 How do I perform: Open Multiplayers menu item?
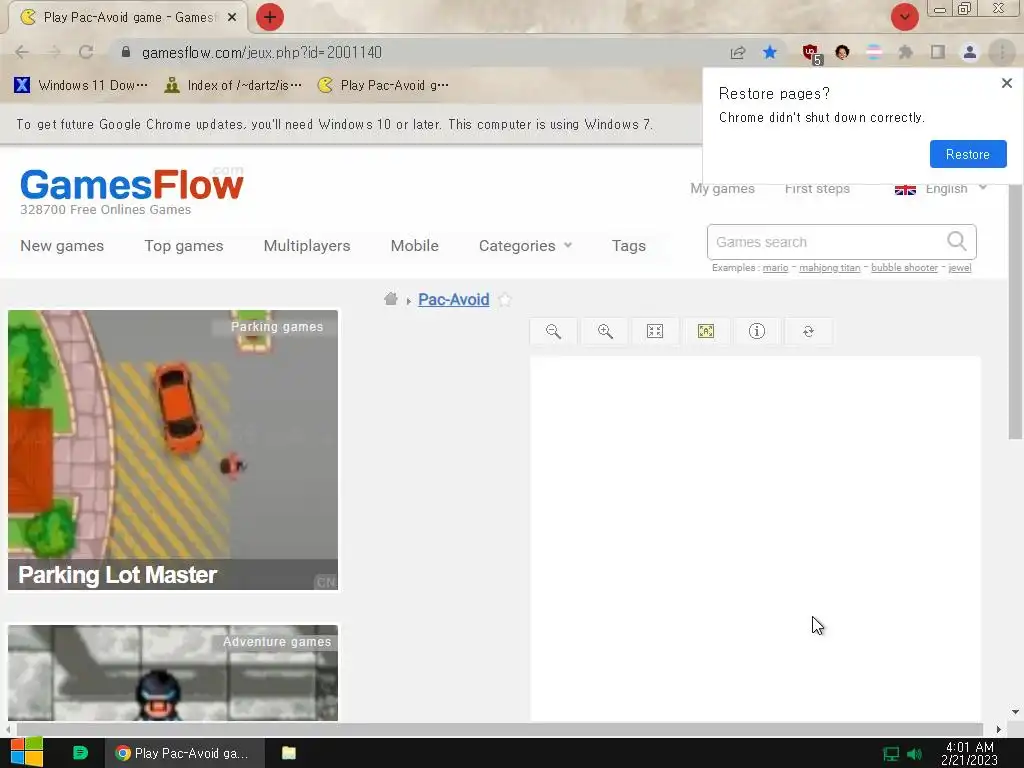[307, 246]
